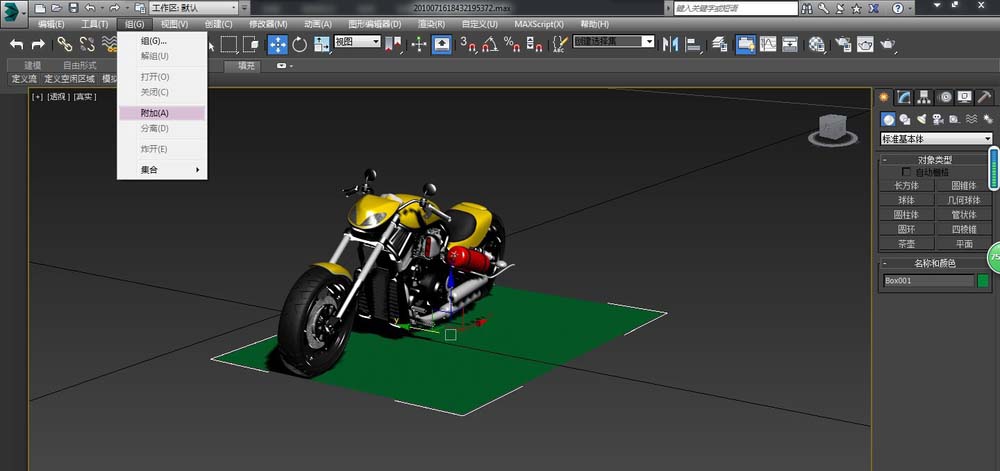Switch to the Modify panel tab
The image size is (1000, 471).
coord(904,97)
